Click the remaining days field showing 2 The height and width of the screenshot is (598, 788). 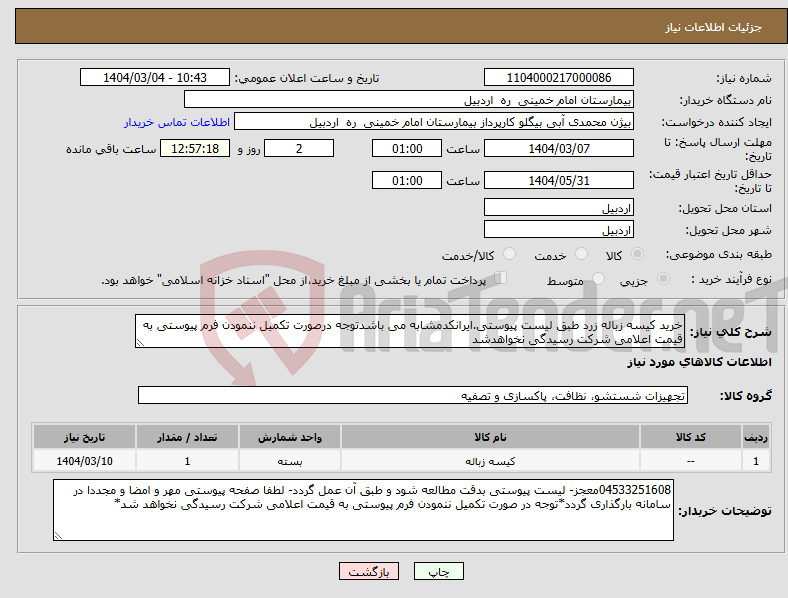pos(299,148)
